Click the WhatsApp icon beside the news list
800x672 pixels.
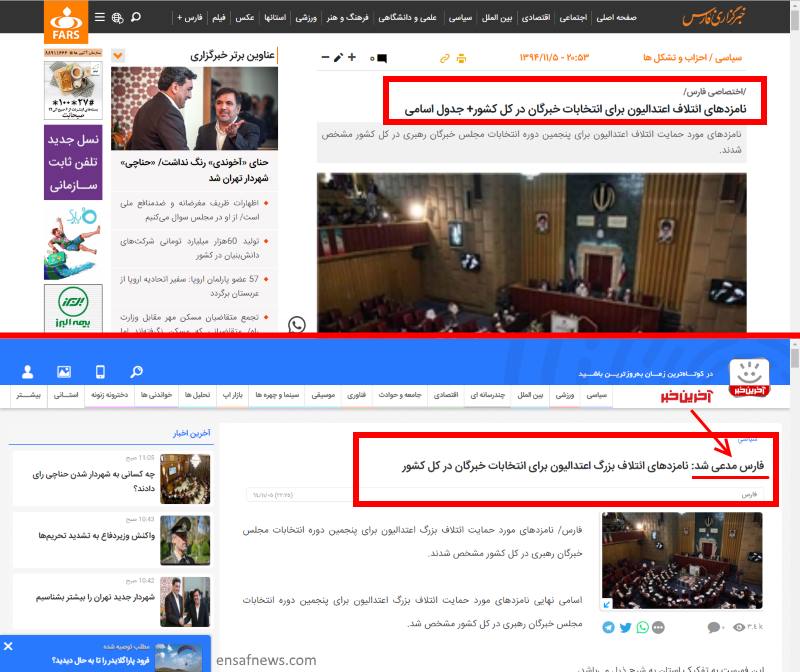coord(297,325)
